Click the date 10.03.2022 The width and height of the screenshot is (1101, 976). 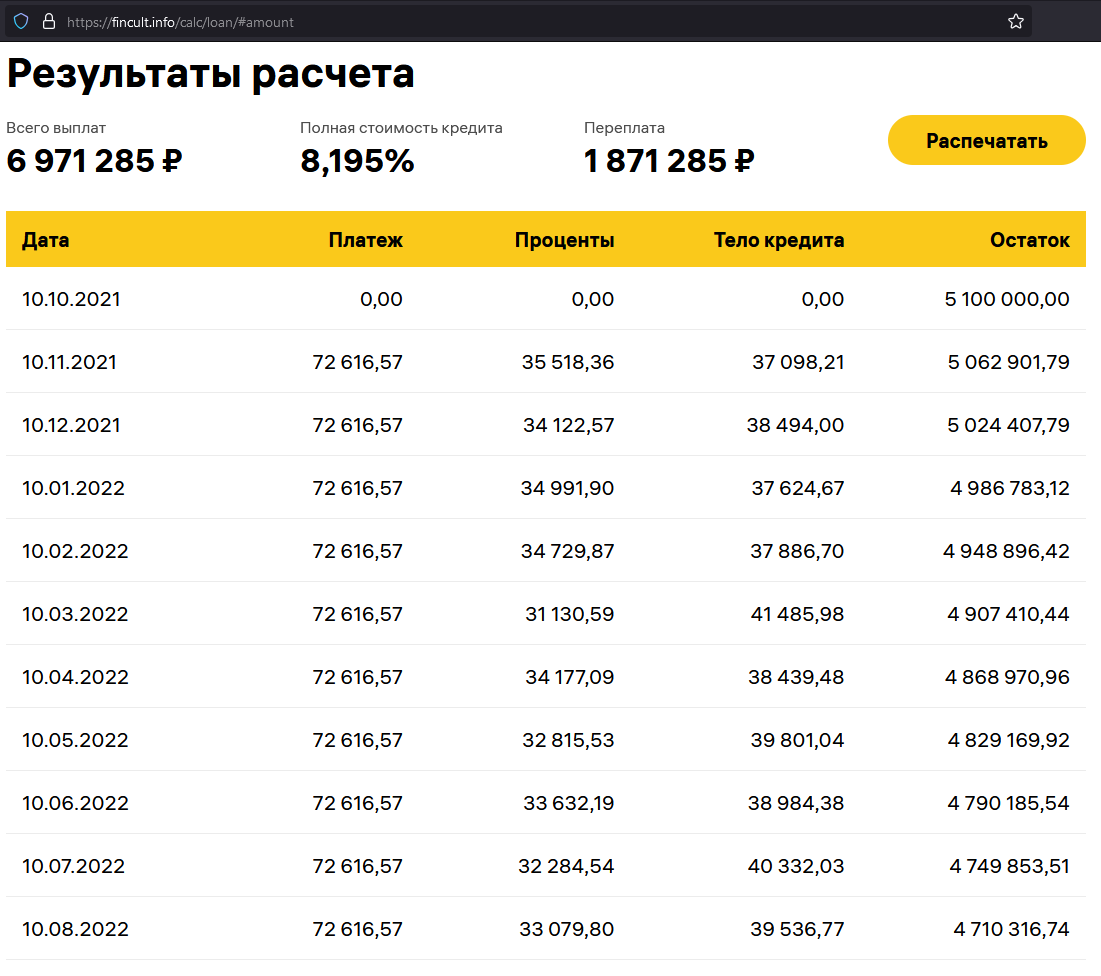tap(75, 614)
